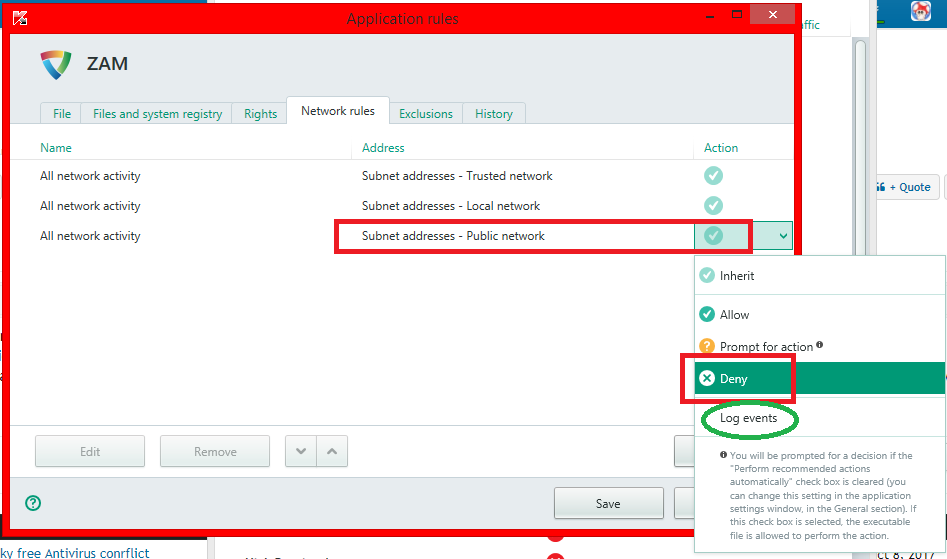Choose Prompt for action from the menu
The image size is (947, 559).
click(x=820, y=347)
